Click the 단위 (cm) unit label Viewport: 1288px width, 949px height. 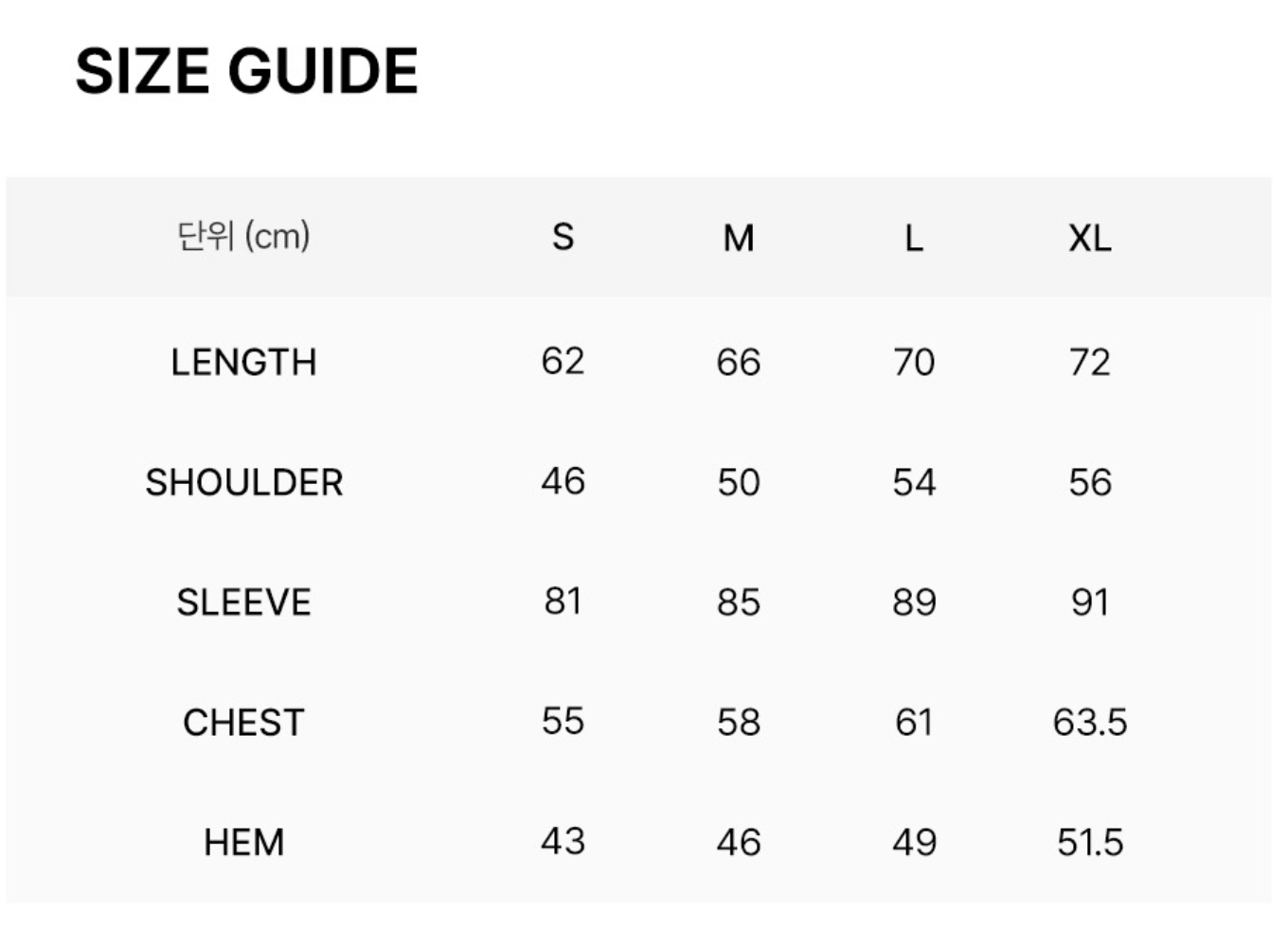243,236
